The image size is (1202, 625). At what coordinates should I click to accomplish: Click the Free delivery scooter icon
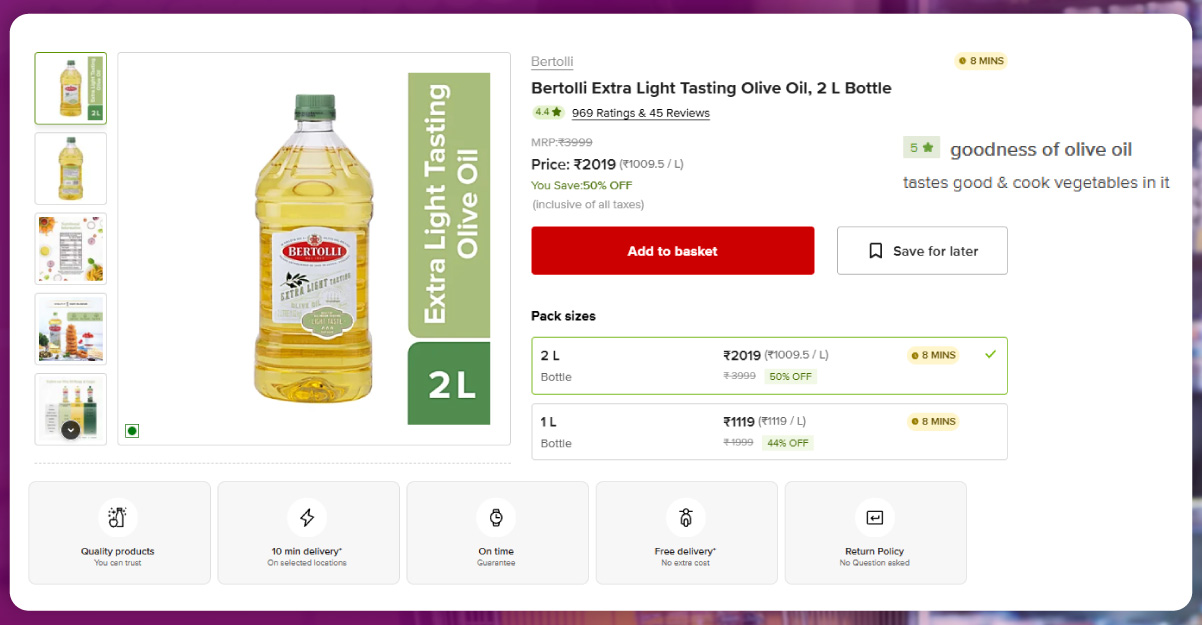tap(685, 517)
